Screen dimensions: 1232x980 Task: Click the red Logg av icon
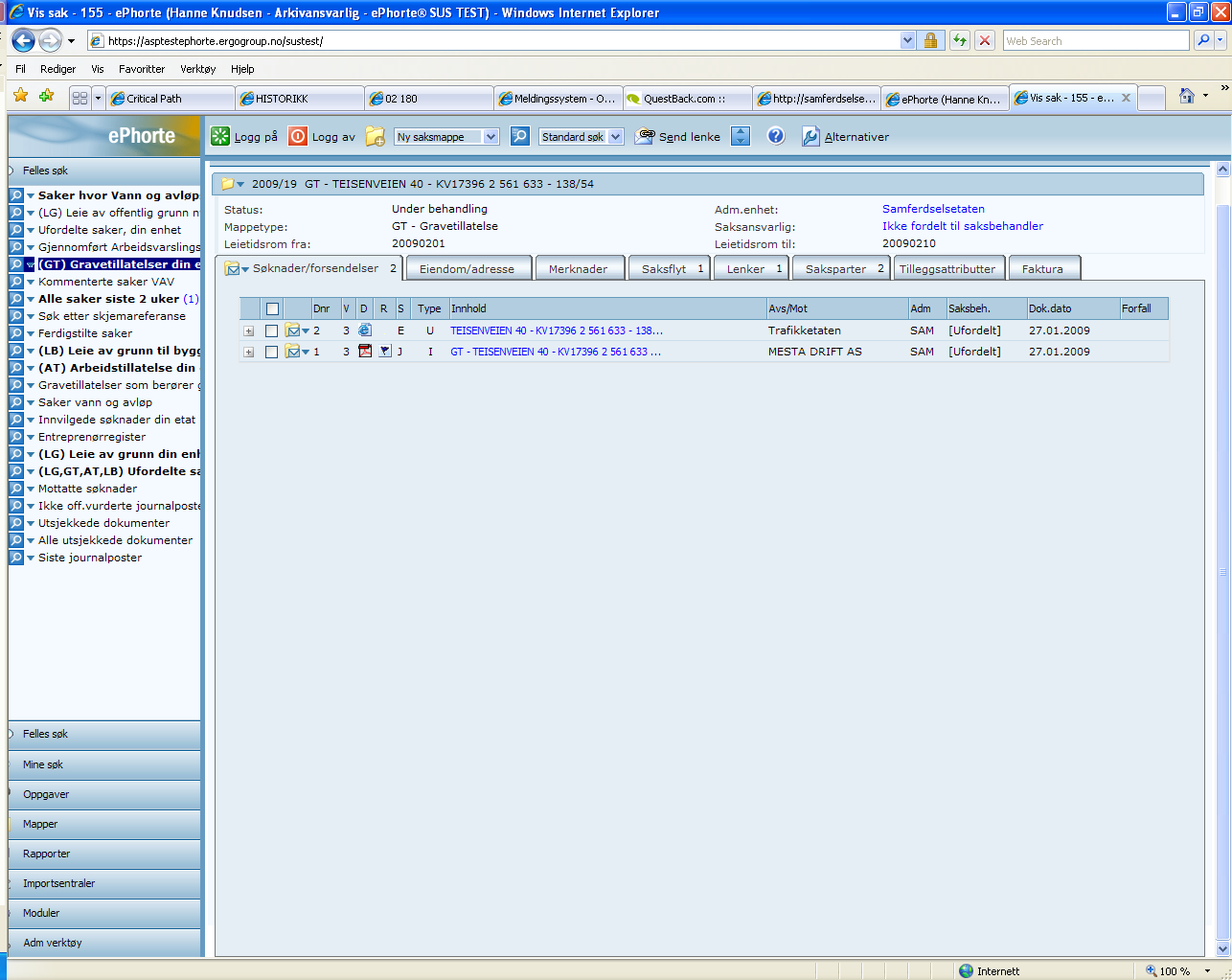coord(298,136)
